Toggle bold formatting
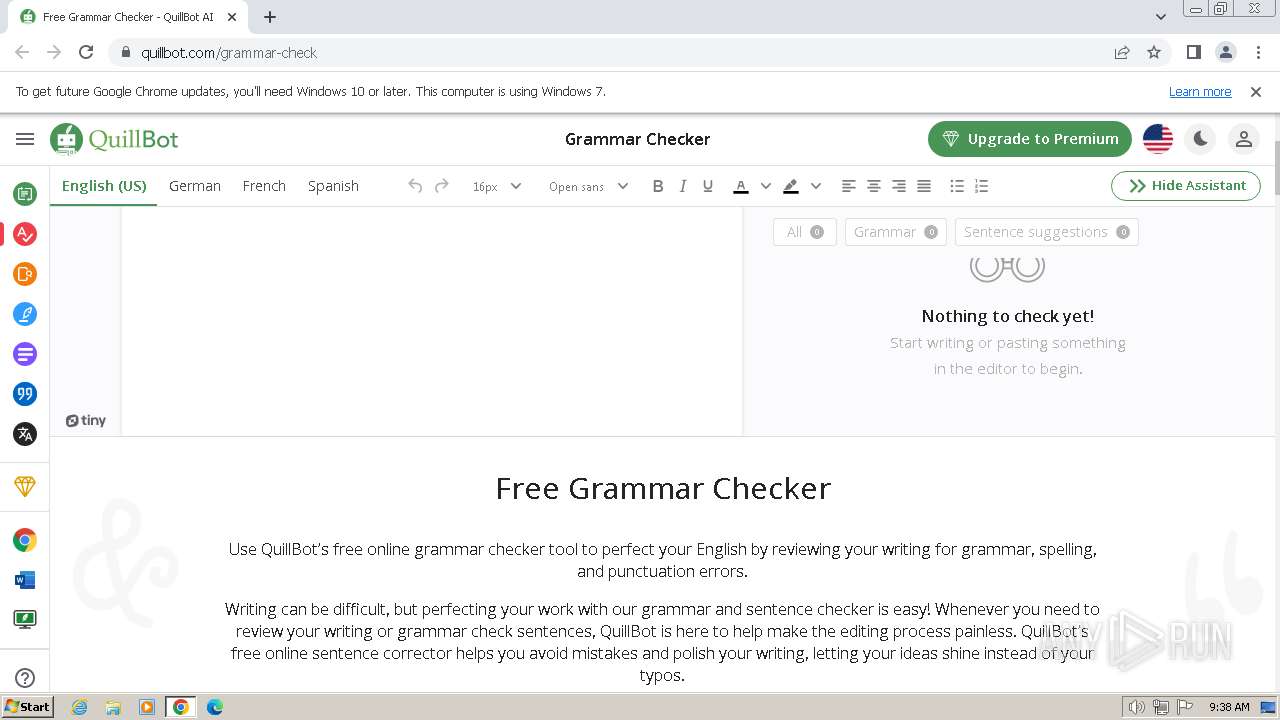The image size is (1280, 720). (658, 186)
